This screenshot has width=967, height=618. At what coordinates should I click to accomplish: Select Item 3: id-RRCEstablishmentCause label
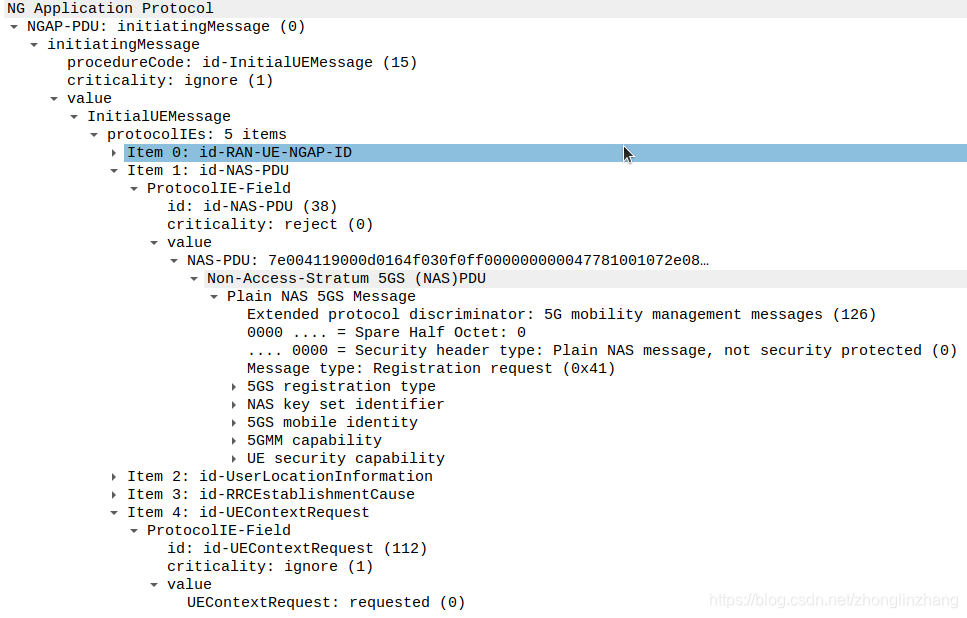coord(271,495)
